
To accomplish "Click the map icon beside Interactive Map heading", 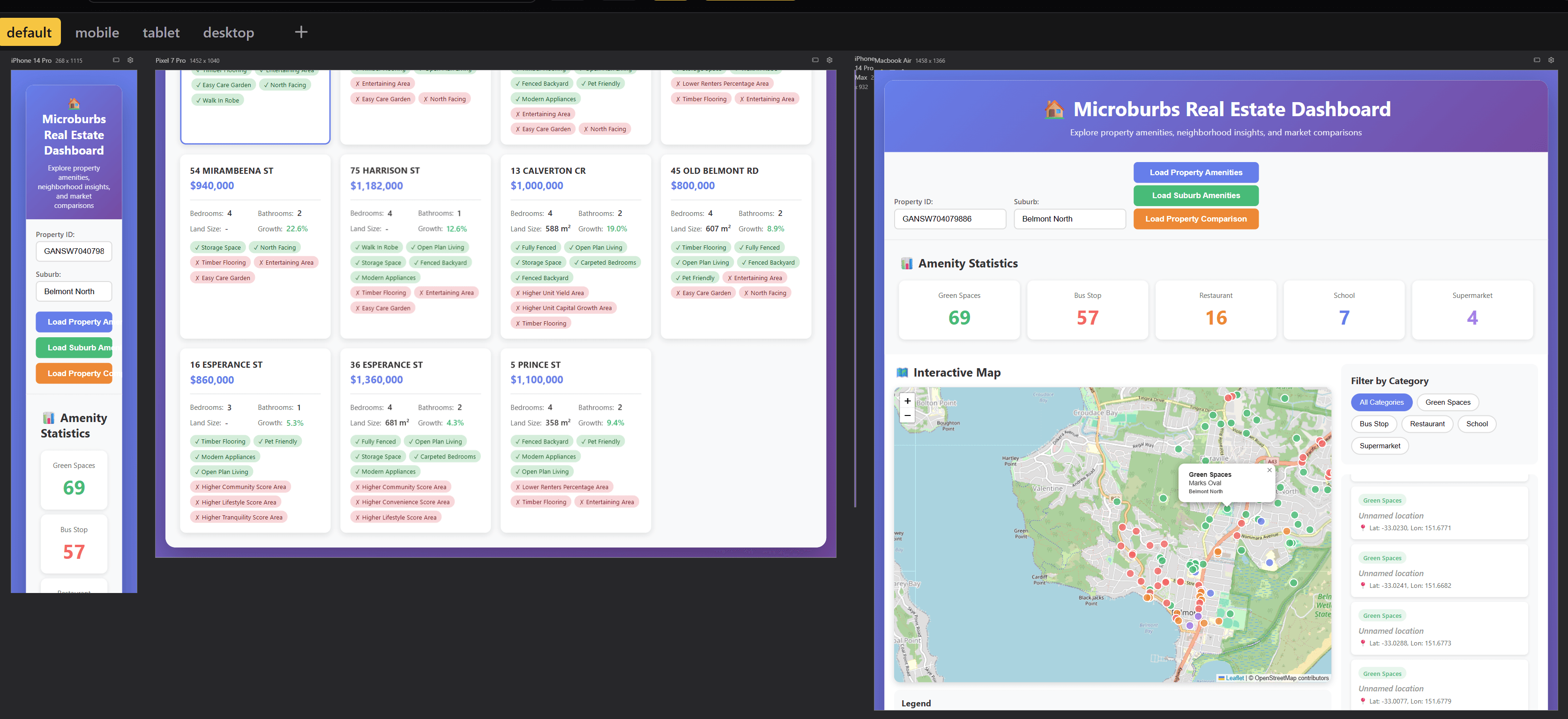I will point(903,372).
